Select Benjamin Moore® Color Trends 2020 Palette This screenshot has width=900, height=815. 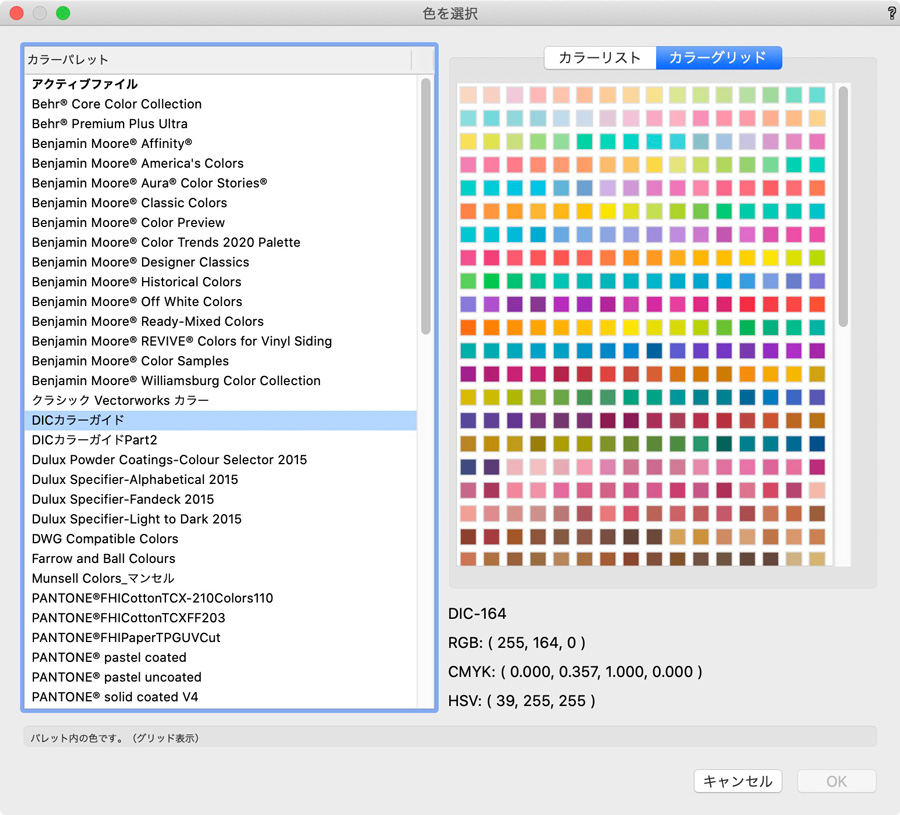pyautogui.click(x=220, y=243)
